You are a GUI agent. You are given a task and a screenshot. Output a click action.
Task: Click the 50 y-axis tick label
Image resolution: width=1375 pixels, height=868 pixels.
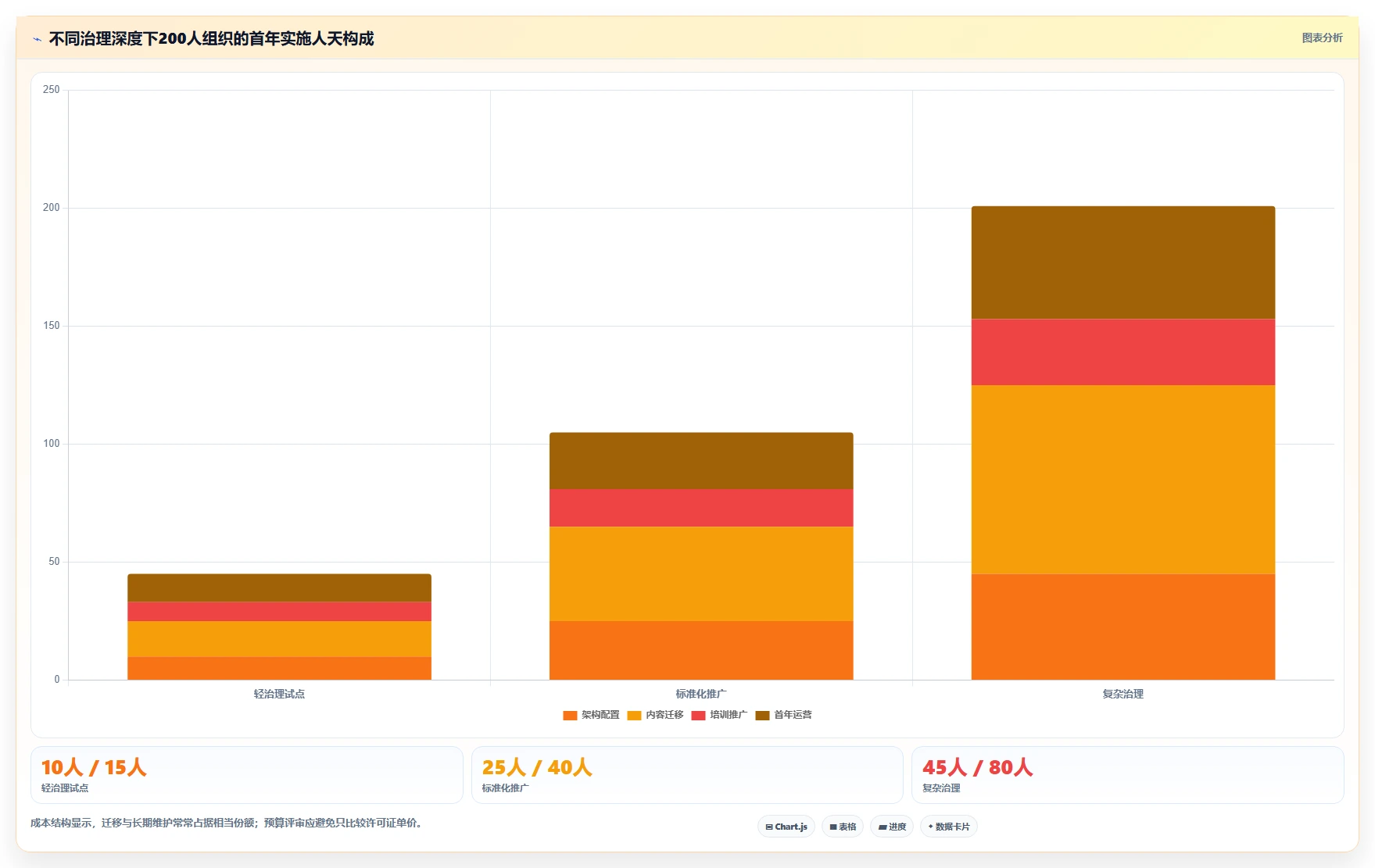pos(54,562)
